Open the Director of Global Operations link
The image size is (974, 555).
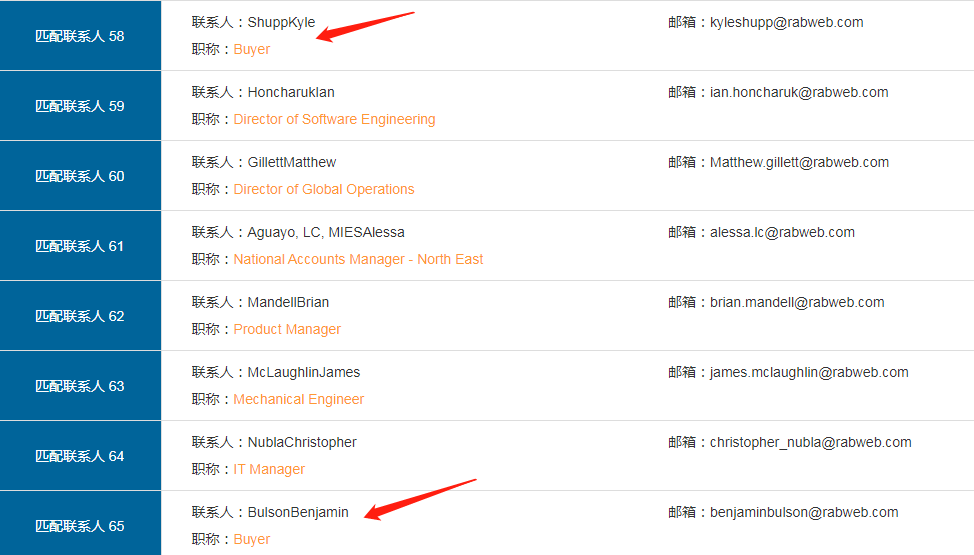click(x=323, y=189)
